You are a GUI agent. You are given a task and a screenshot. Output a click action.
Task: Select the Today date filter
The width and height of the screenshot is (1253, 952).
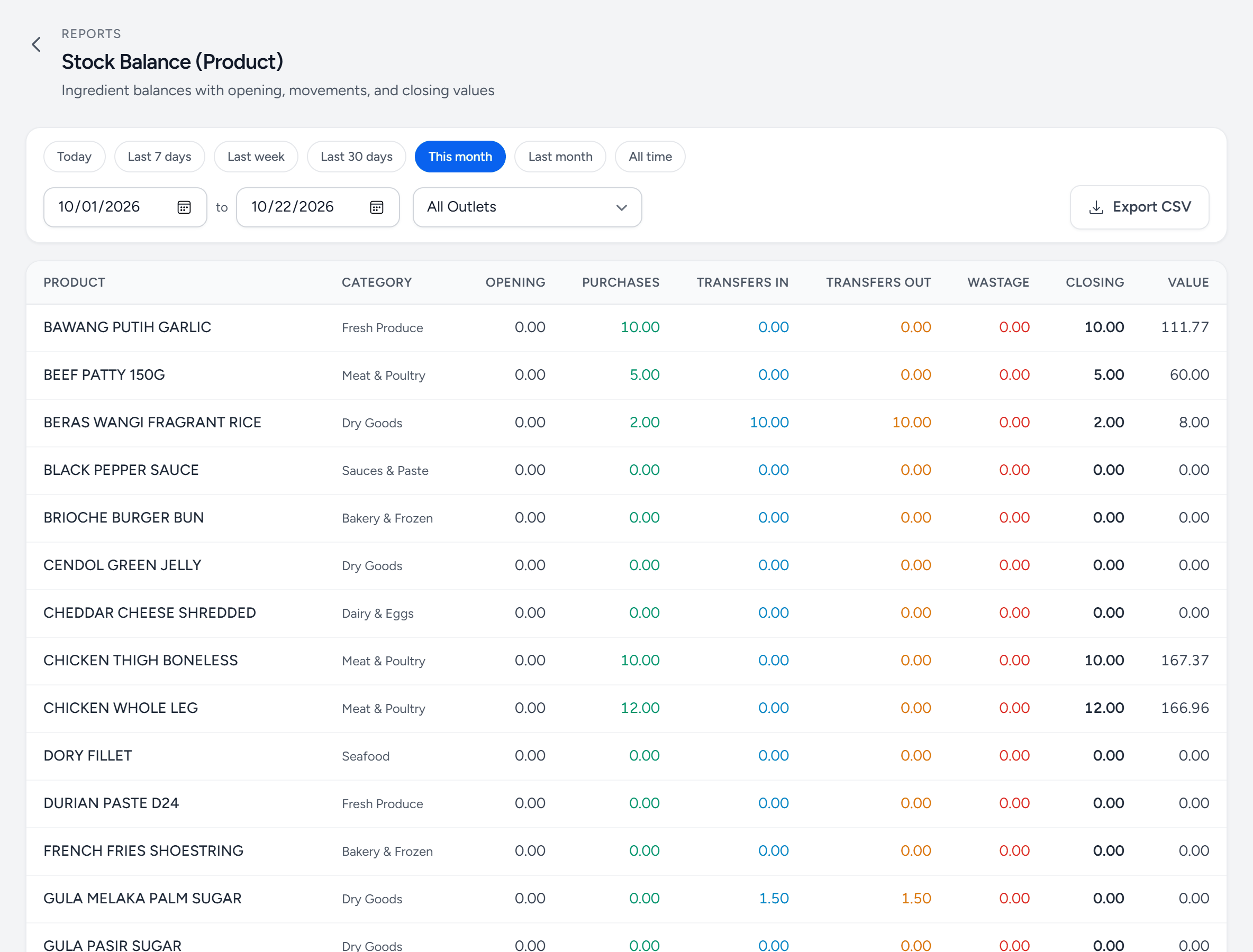coord(74,157)
